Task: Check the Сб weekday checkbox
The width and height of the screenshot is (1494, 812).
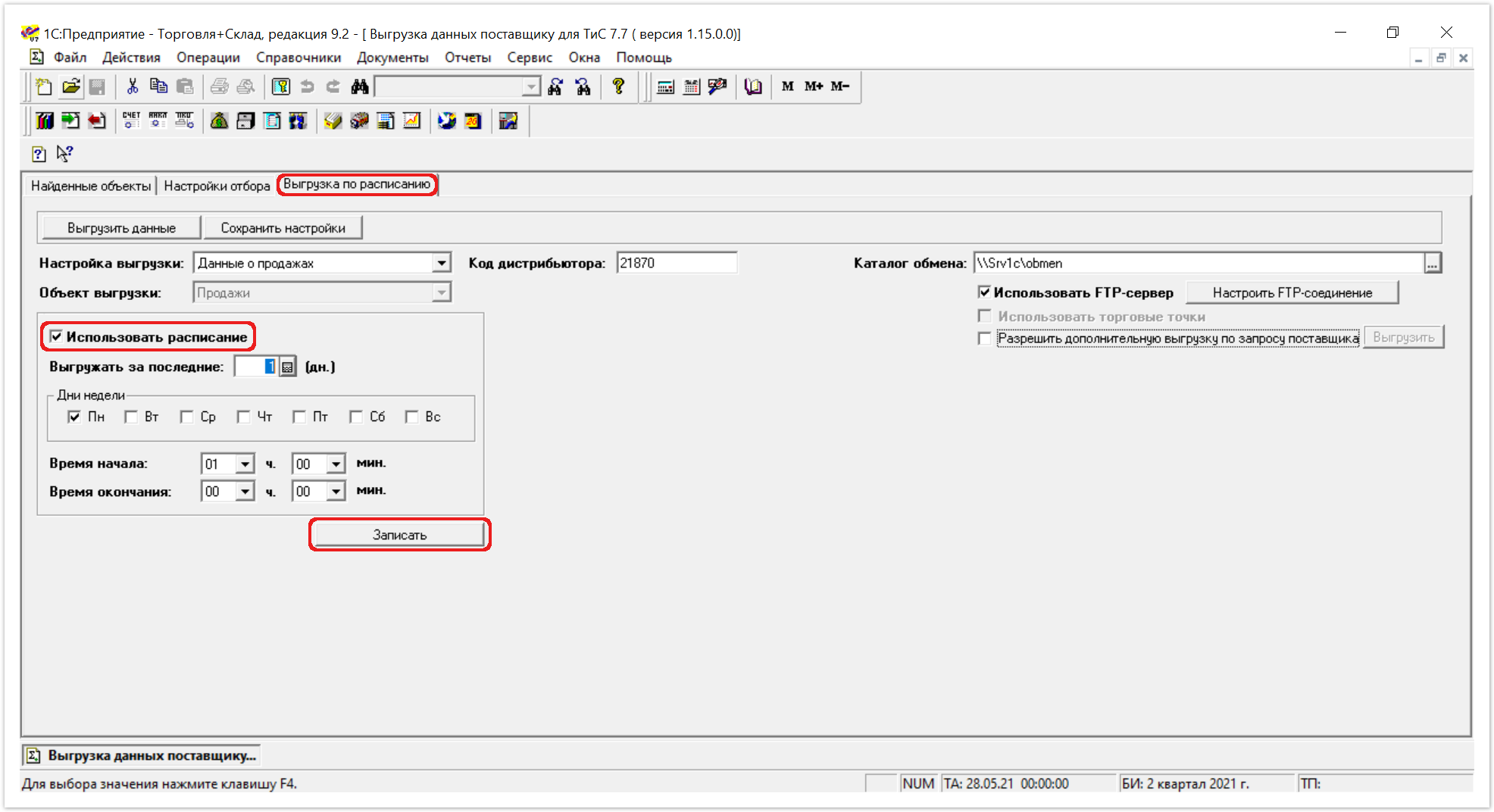Action: (x=355, y=417)
